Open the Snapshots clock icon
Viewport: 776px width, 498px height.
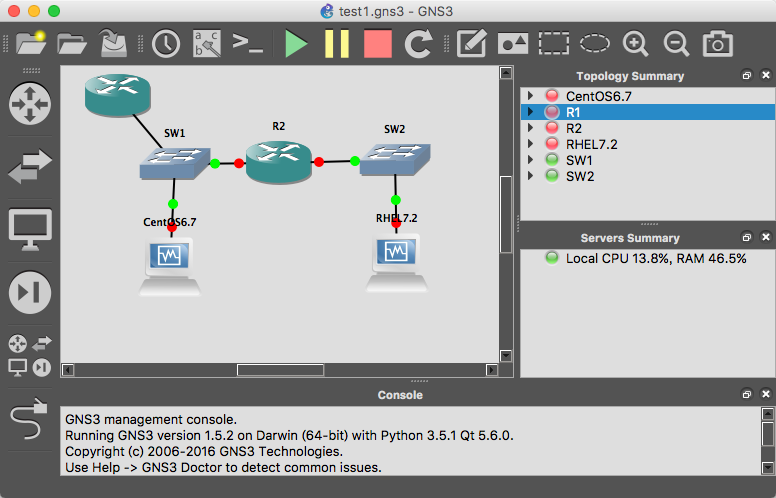coord(166,44)
